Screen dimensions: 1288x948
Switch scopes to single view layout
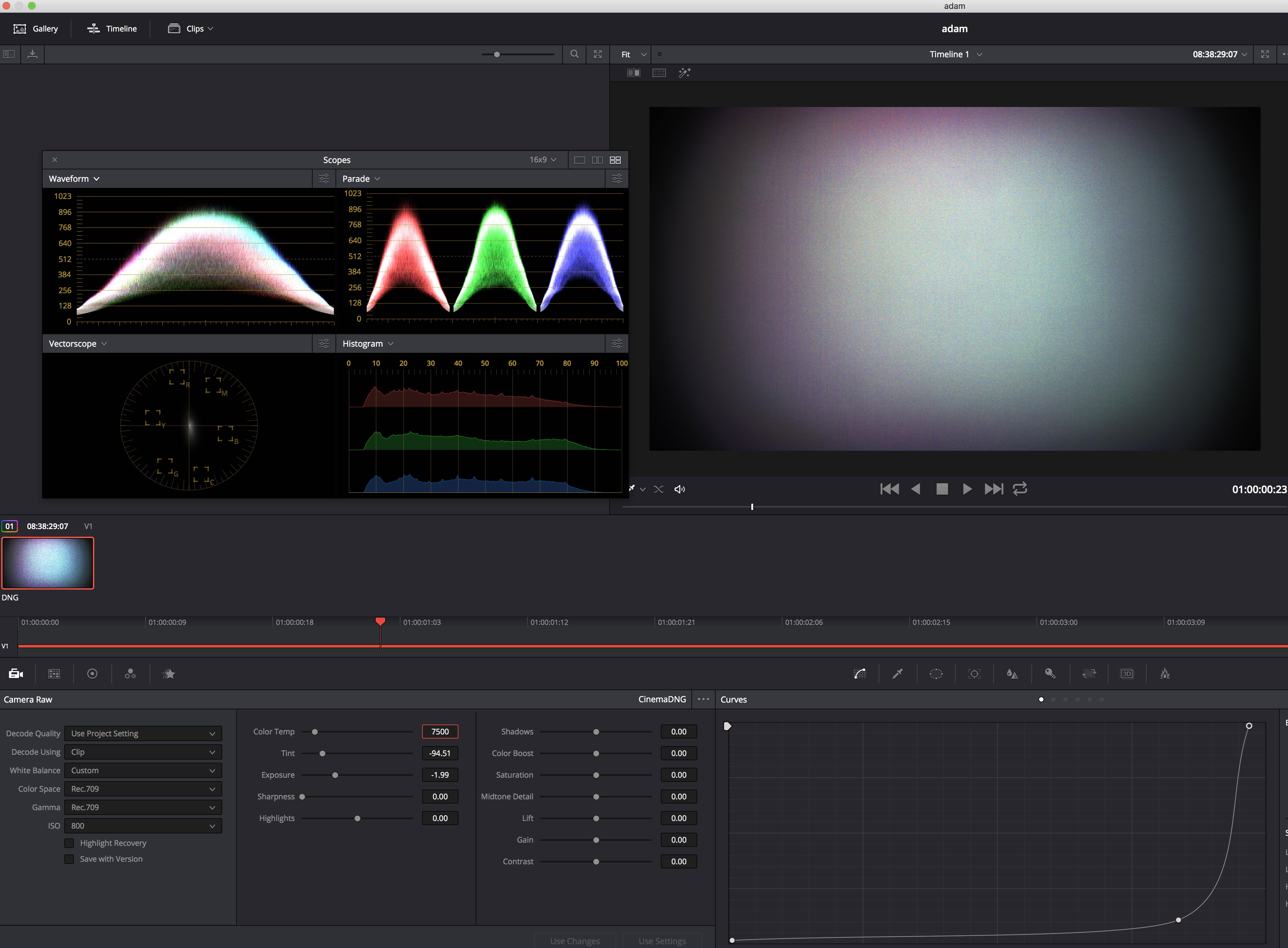(x=579, y=160)
